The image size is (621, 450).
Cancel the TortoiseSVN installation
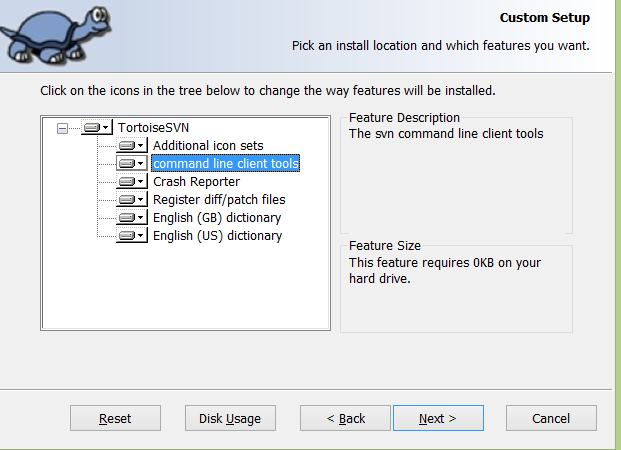pos(551,418)
